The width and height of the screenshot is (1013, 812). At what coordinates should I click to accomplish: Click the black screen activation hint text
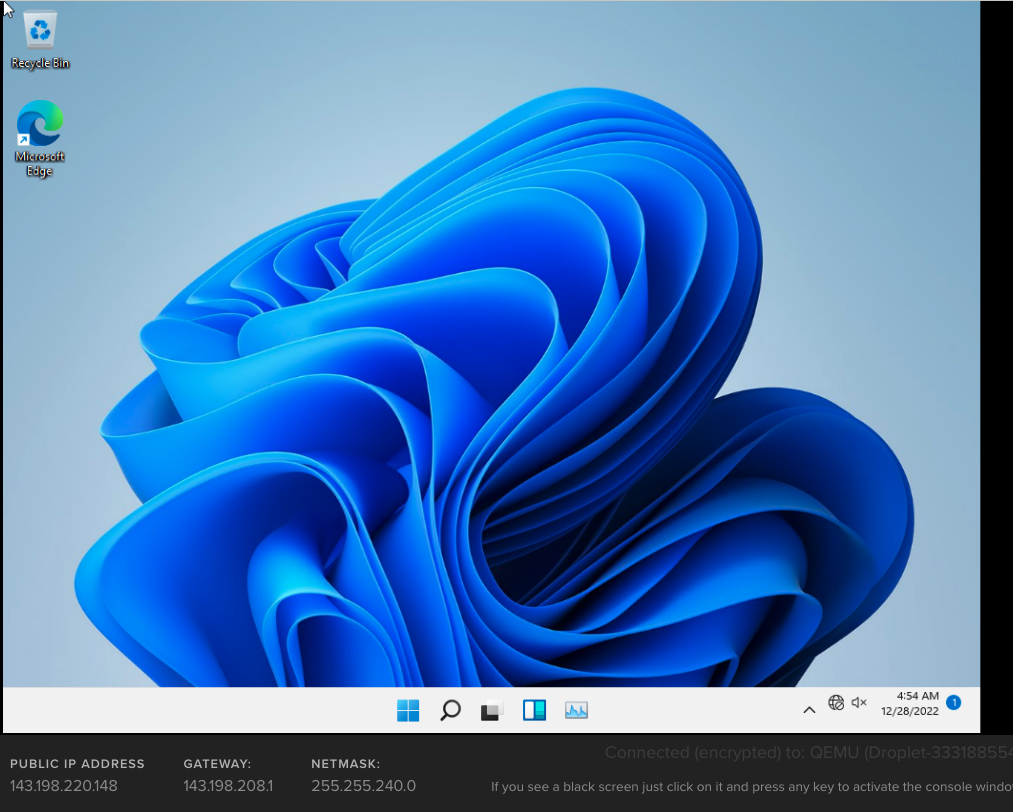pos(751,787)
